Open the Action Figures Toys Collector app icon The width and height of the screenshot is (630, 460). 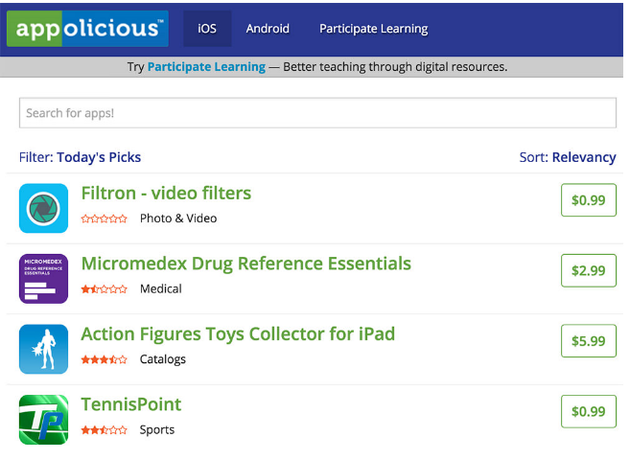43,349
